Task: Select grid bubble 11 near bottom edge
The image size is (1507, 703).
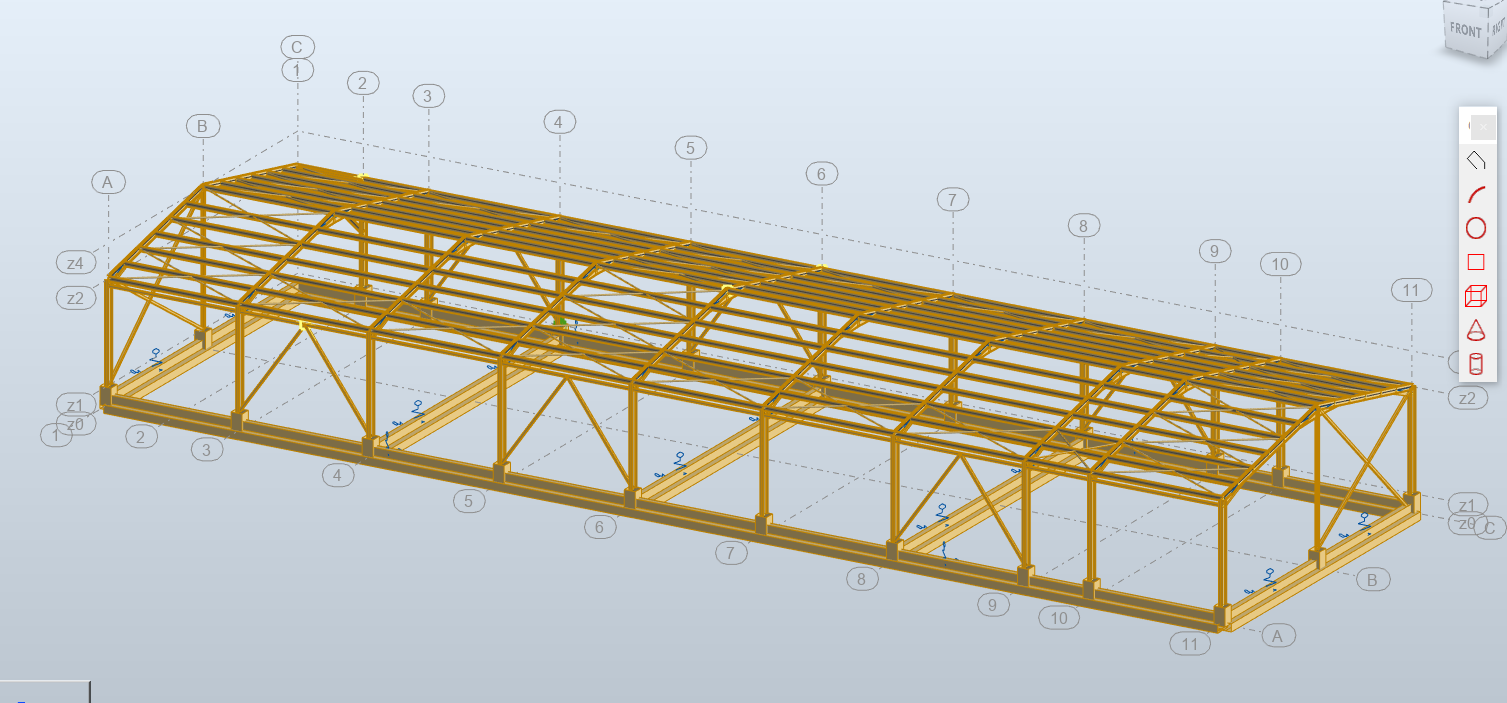Action: [x=1190, y=643]
